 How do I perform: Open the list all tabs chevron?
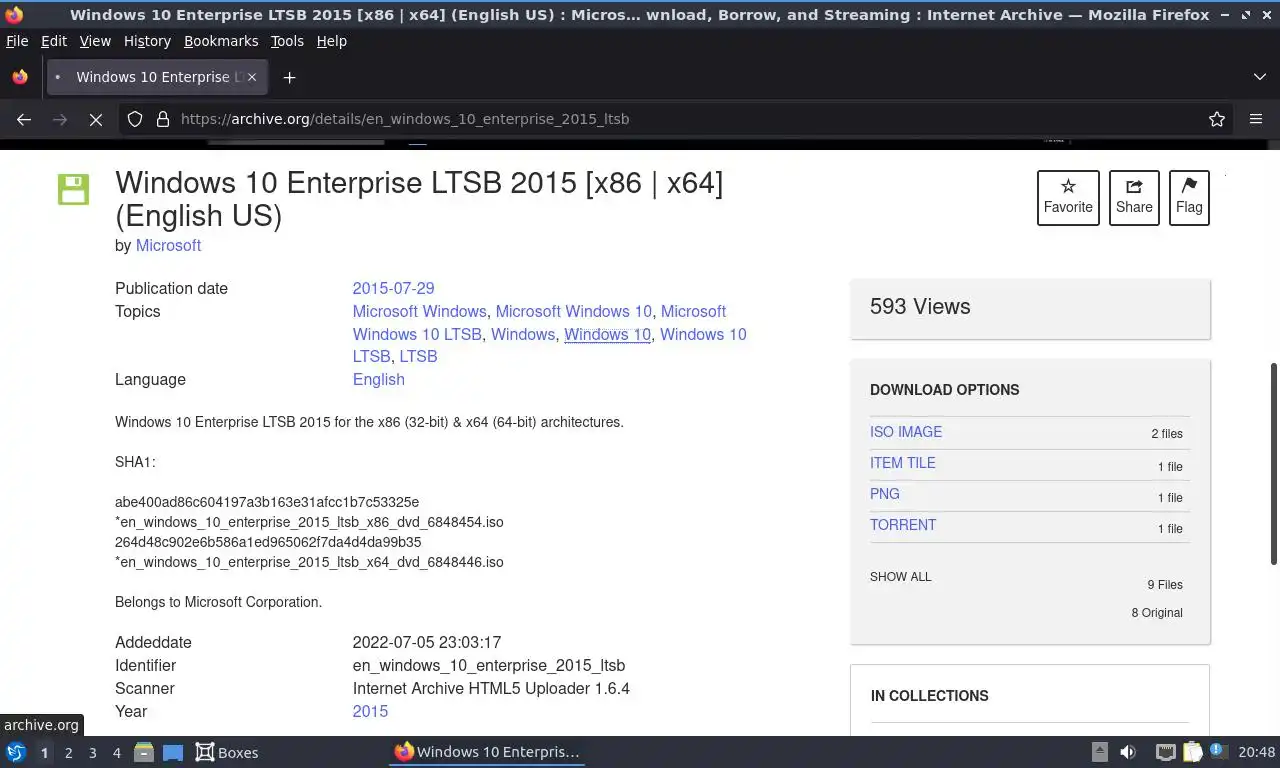pos(1260,77)
